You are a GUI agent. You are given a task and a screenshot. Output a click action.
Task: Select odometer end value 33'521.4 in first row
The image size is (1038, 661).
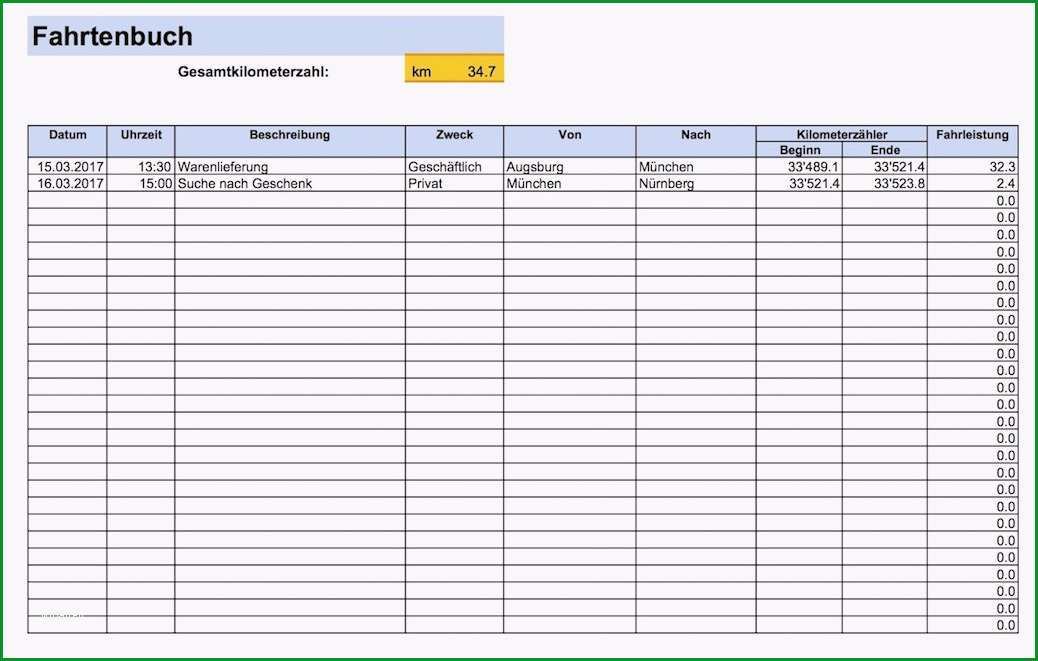(884, 166)
